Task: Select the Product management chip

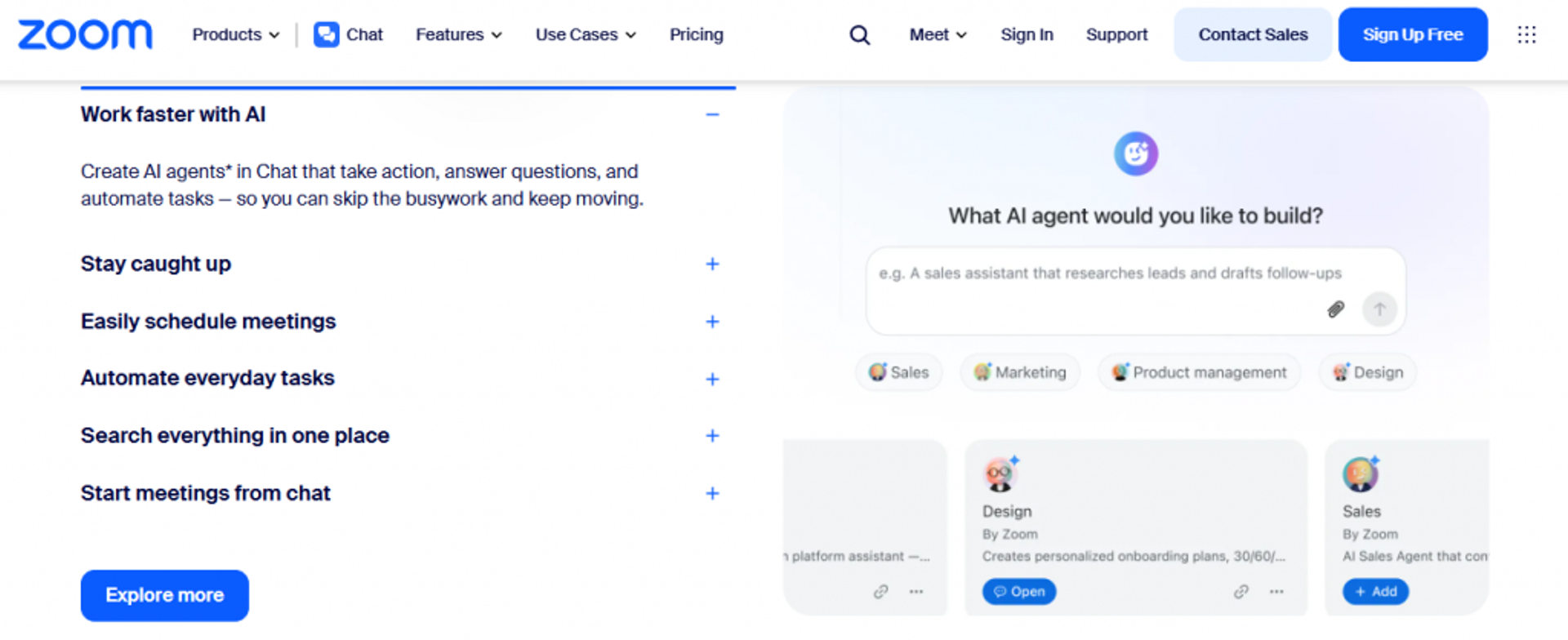Action: pyautogui.click(x=1199, y=372)
